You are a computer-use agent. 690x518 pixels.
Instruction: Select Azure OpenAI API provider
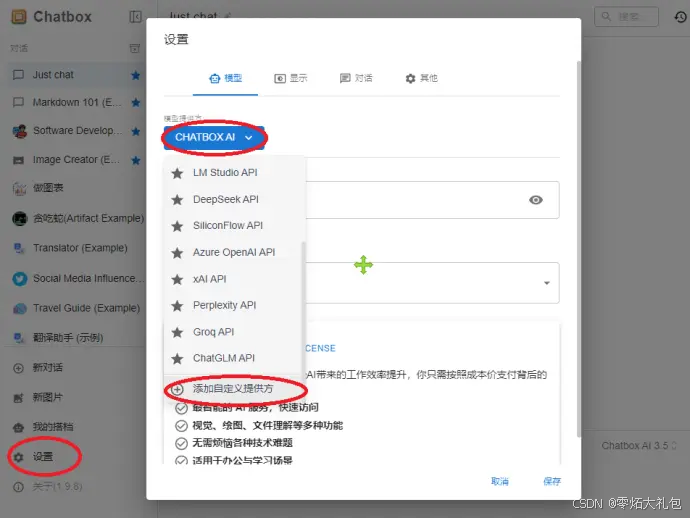point(234,252)
